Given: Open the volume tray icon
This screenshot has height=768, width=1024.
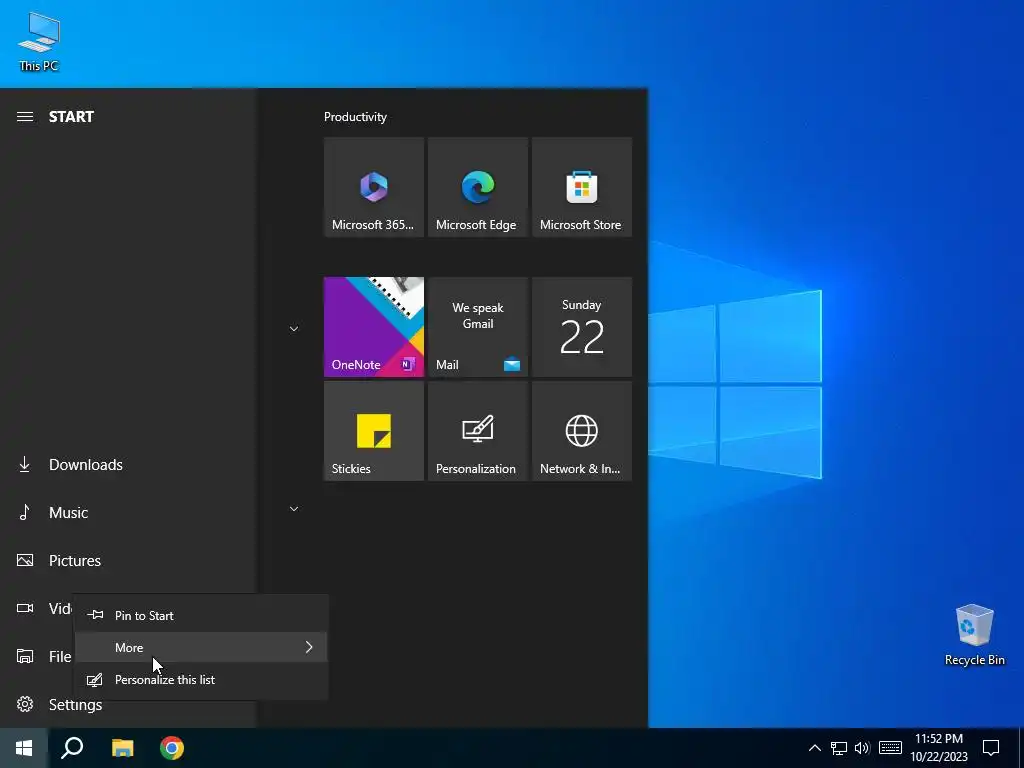Looking at the screenshot, I should coord(862,748).
